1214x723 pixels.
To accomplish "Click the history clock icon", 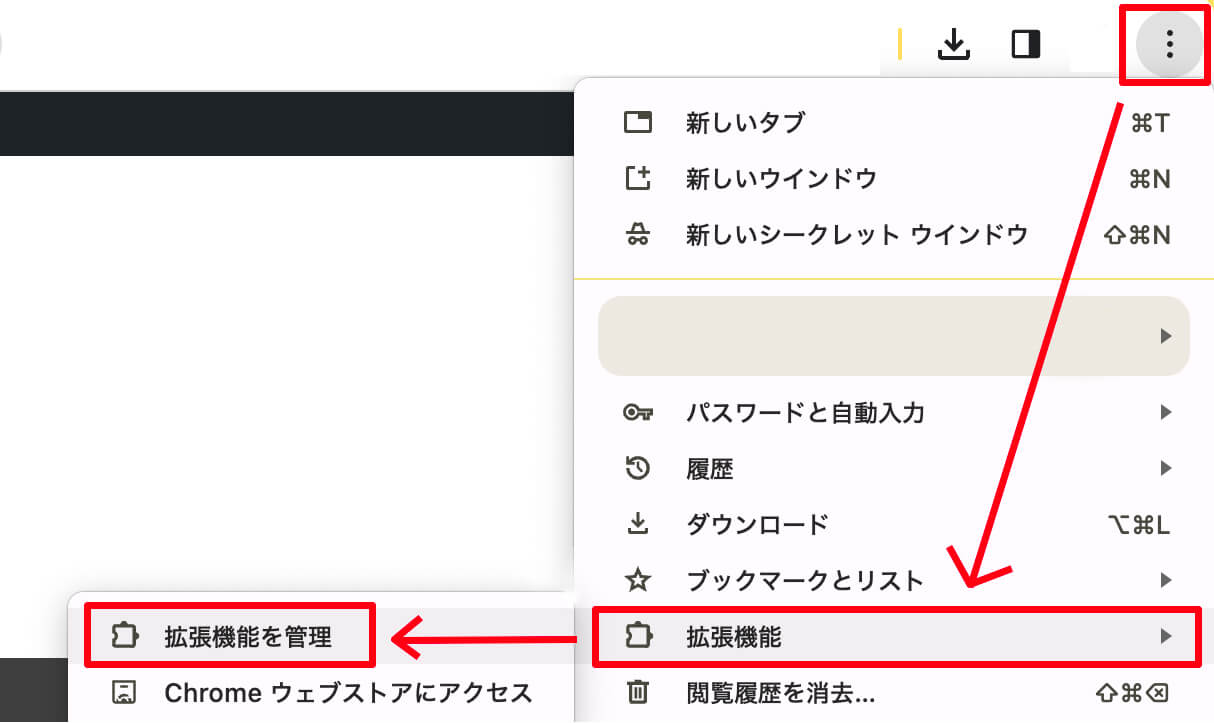I will tap(637, 468).
